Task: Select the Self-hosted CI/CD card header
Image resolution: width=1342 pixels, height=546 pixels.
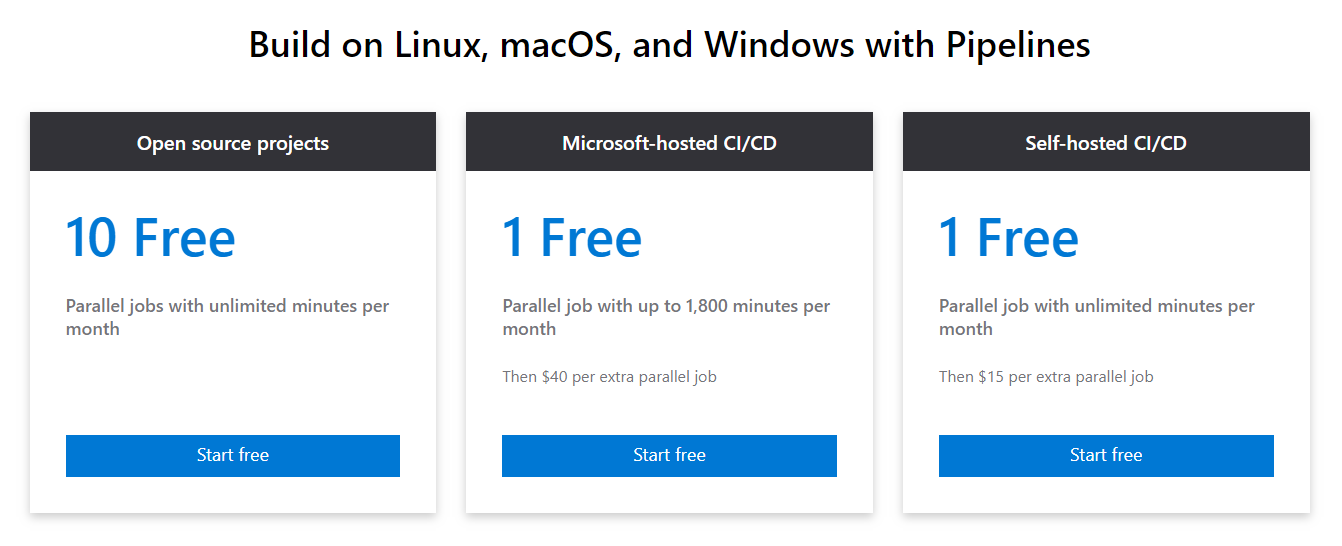Action: click(1105, 143)
